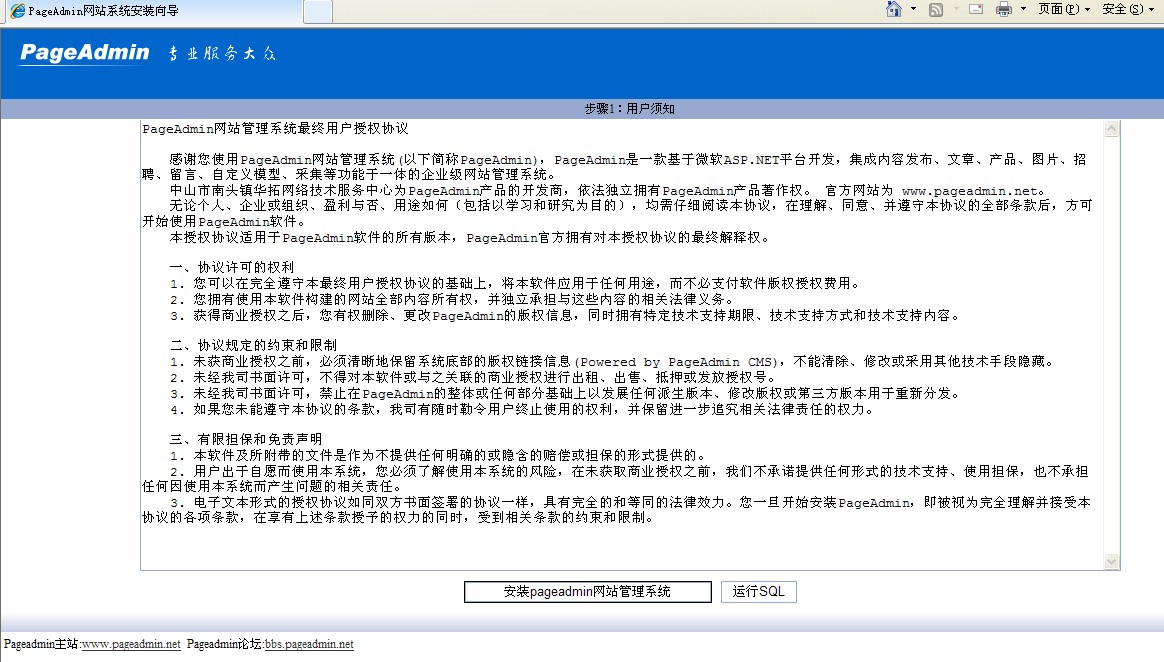
Task: Open the RSS feeds dropdown arrow
Action: [955, 10]
